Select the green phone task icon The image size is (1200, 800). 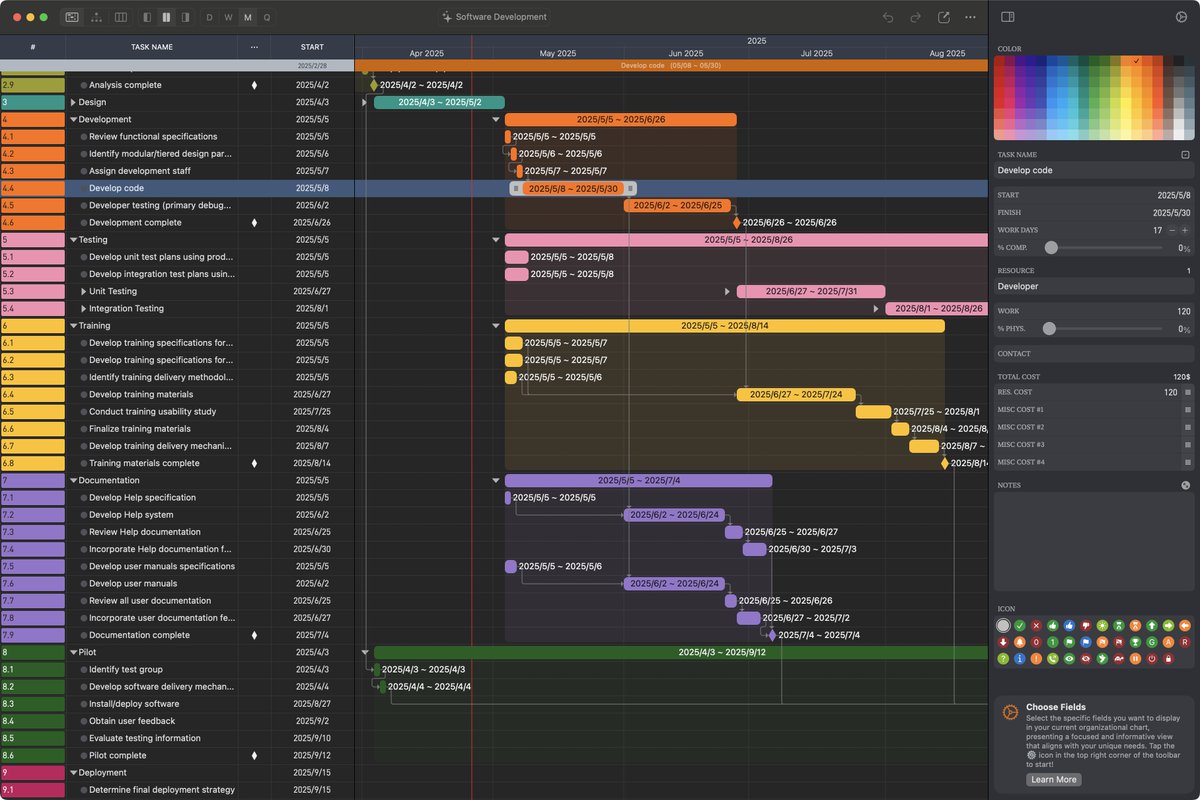[1053, 659]
